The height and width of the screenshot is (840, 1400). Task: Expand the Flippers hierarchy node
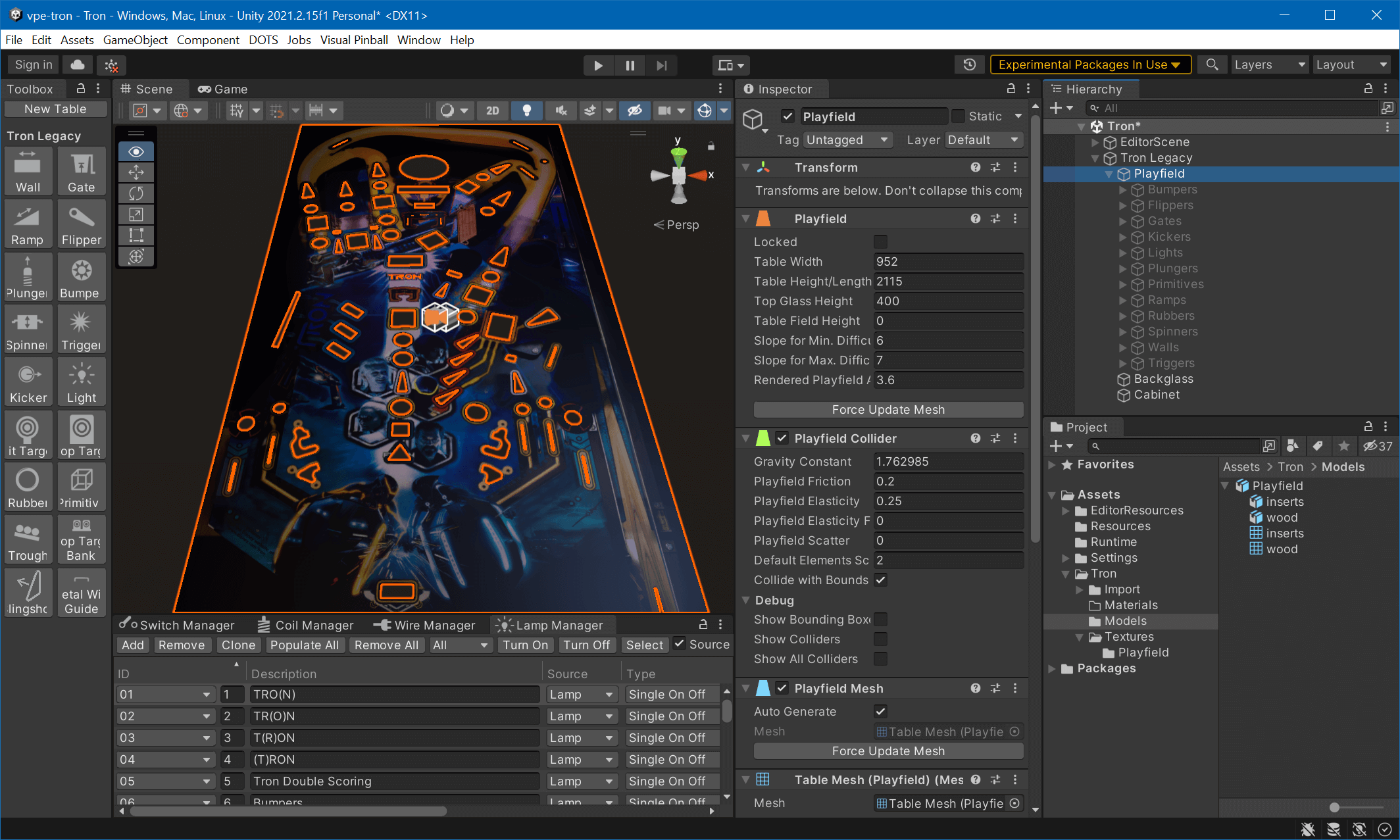pyautogui.click(x=1123, y=205)
